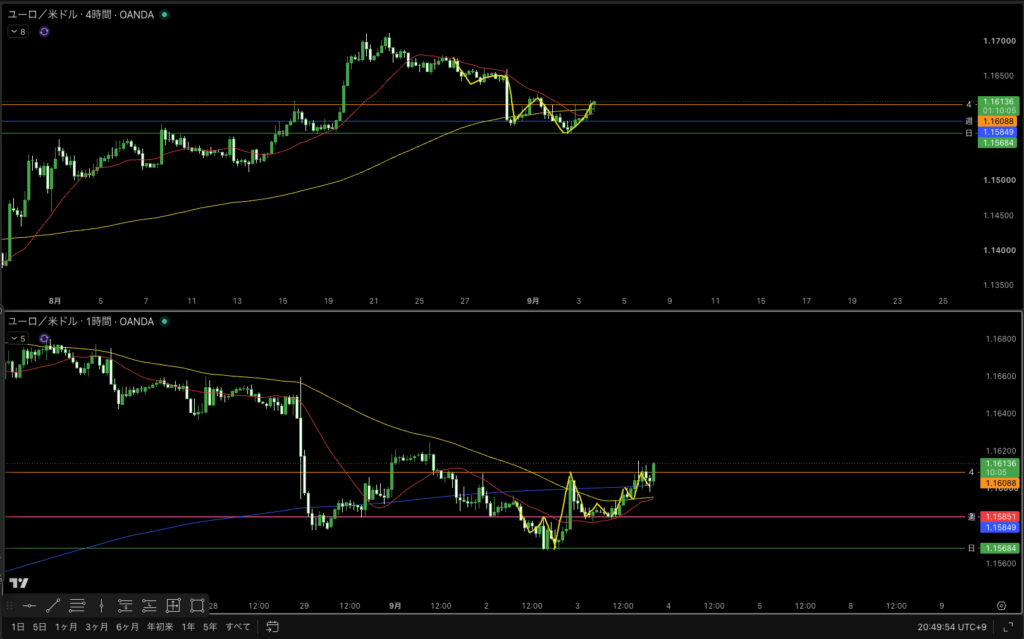
Task: Select the date and price range tool
Action: pos(173,606)
